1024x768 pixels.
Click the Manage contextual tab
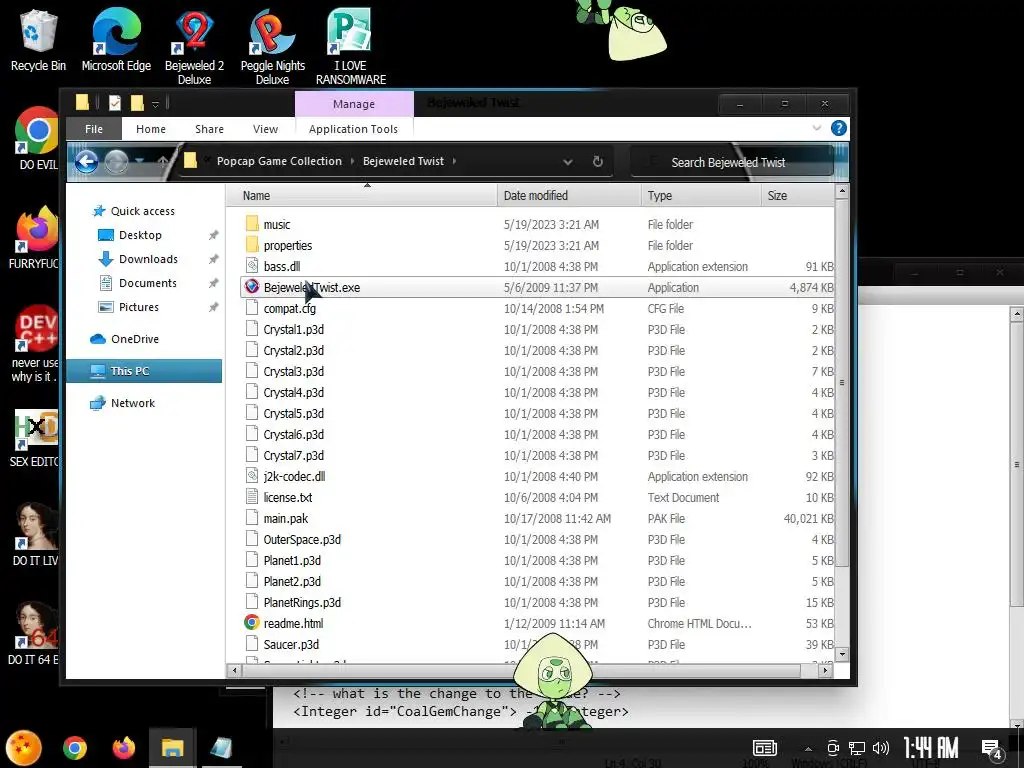coord(354,104)
